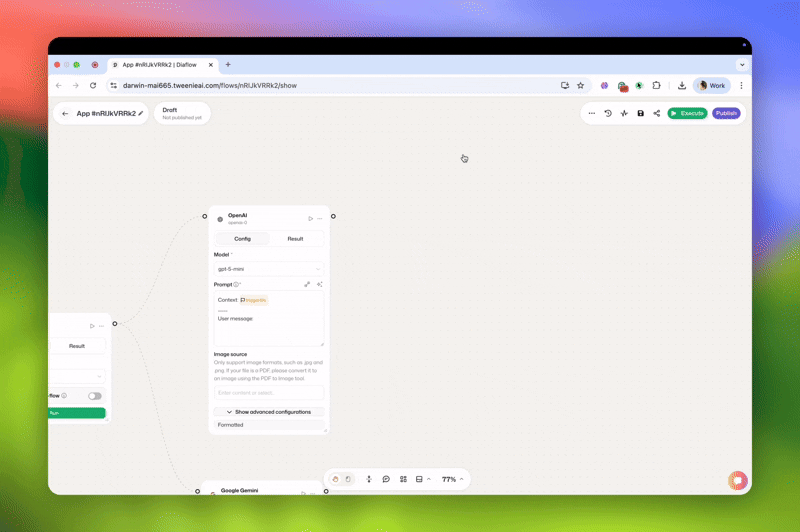Expand layout options caret in bottom bar
Image resolution: width=800 pixels, height=532 pixels.
tap(429, 479)
